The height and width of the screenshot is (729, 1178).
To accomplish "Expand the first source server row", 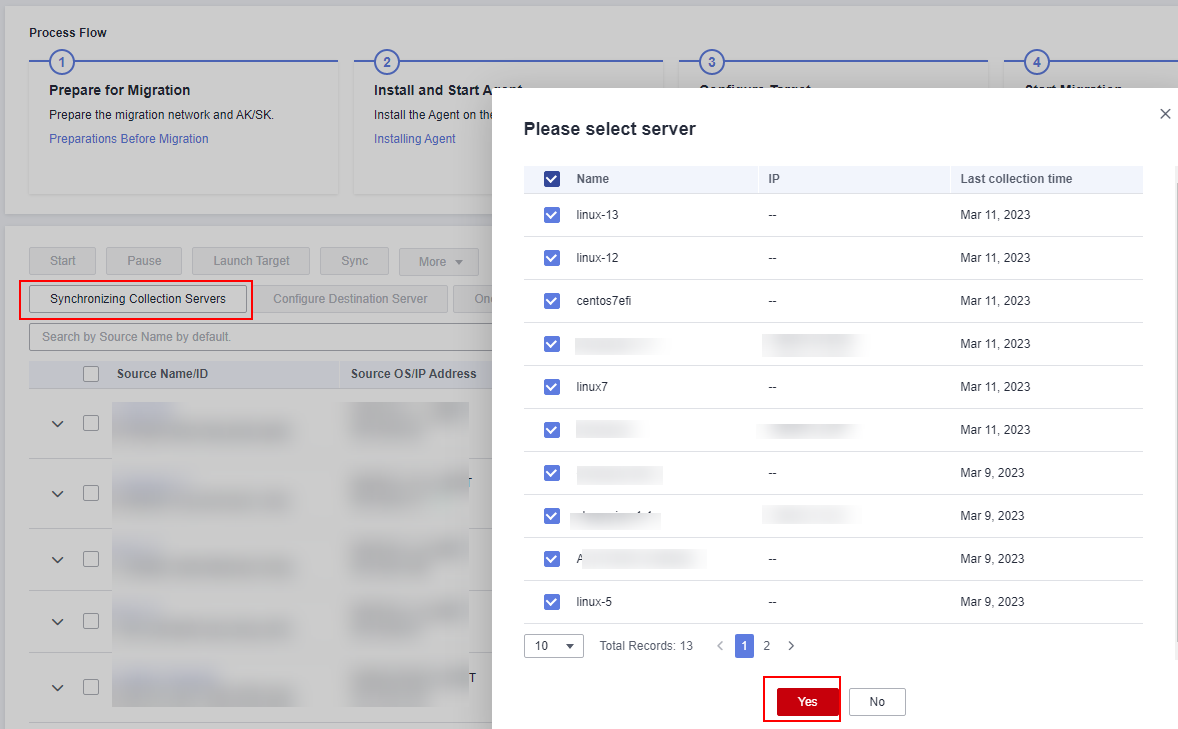I will coord(58,424).
